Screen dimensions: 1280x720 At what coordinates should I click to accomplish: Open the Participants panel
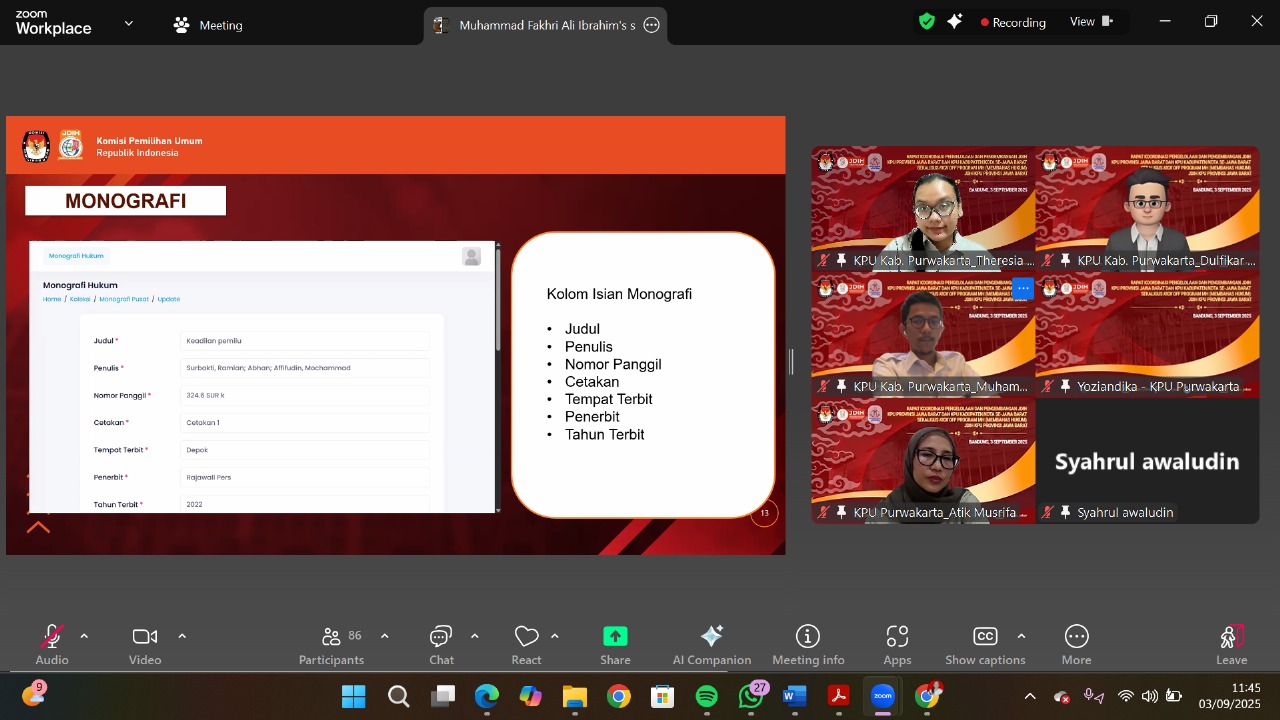click(331, 644)
